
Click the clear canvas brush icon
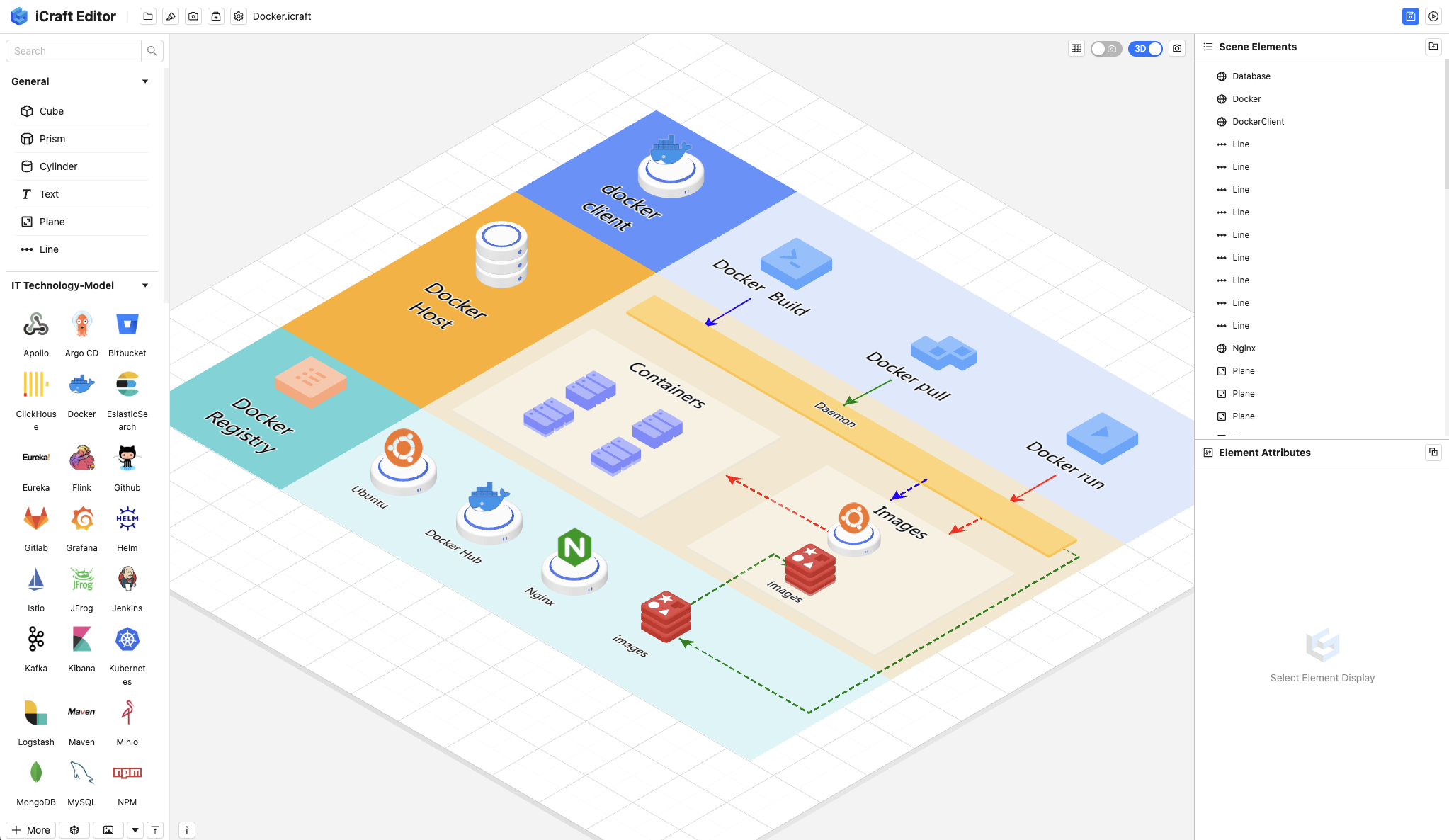tap(171, 16)
